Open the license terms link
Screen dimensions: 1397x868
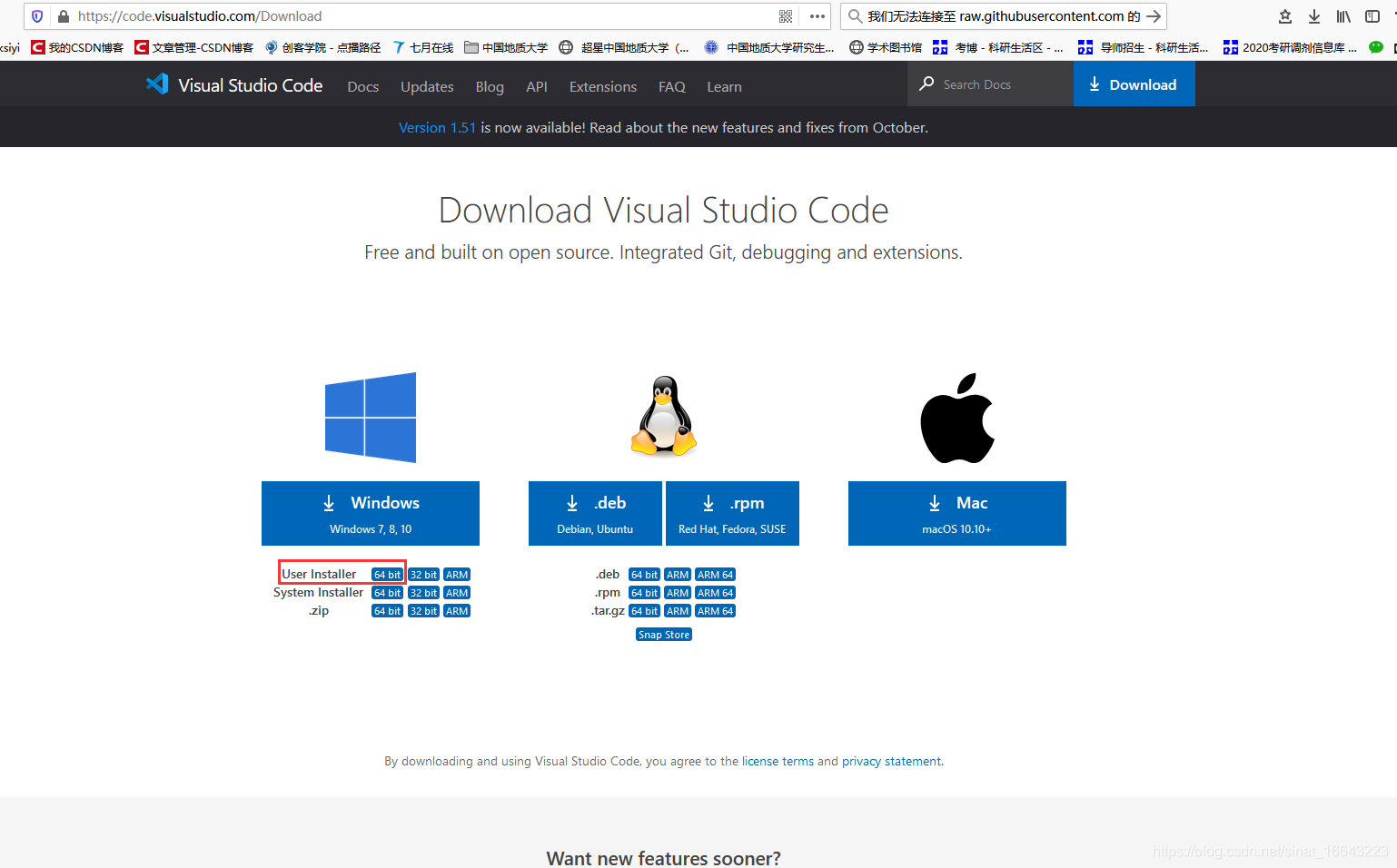(778, 761)
